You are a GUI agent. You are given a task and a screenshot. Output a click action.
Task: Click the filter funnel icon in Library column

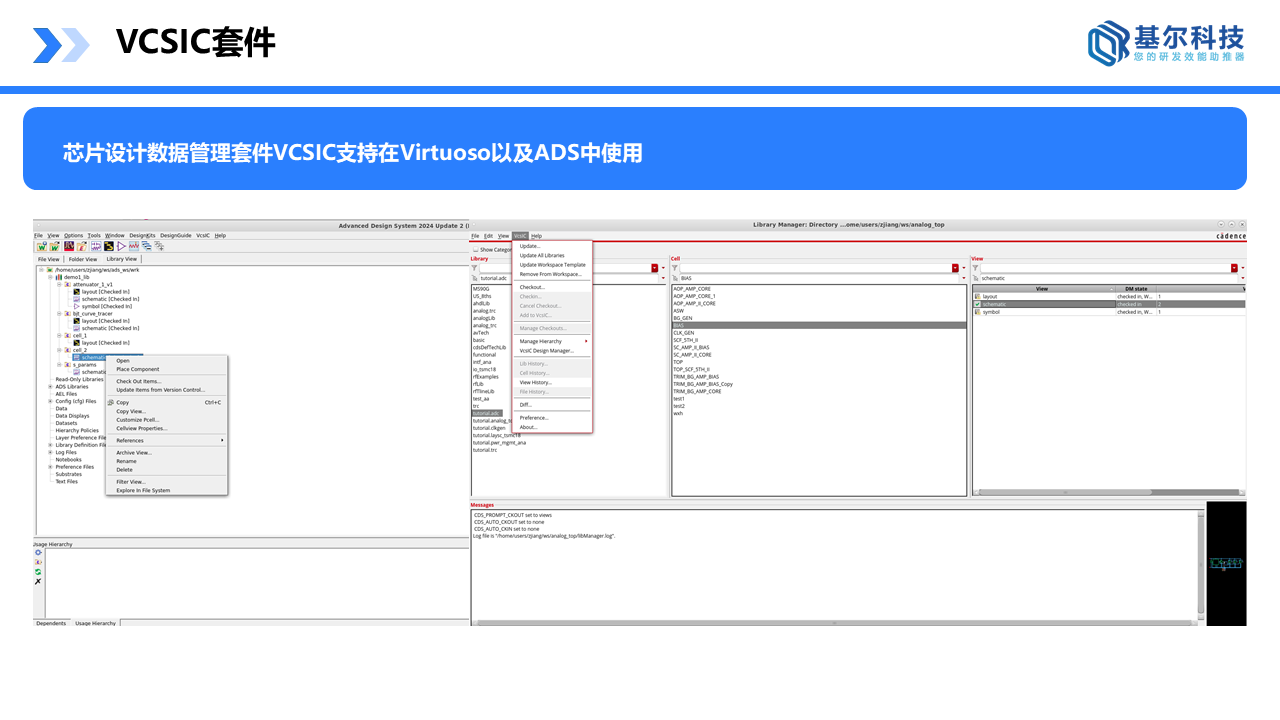pos(475,268)
